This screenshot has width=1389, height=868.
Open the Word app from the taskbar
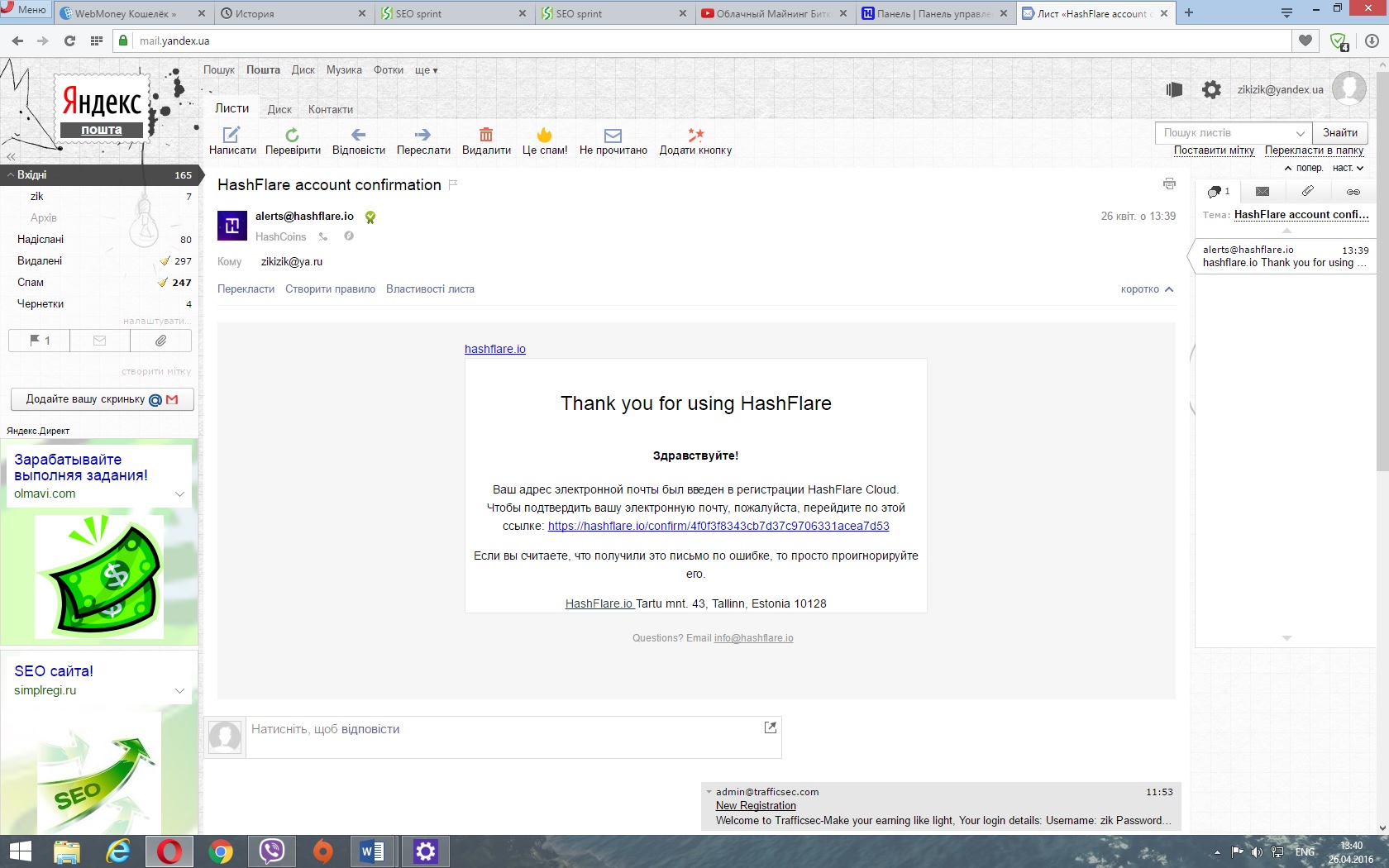373,851
